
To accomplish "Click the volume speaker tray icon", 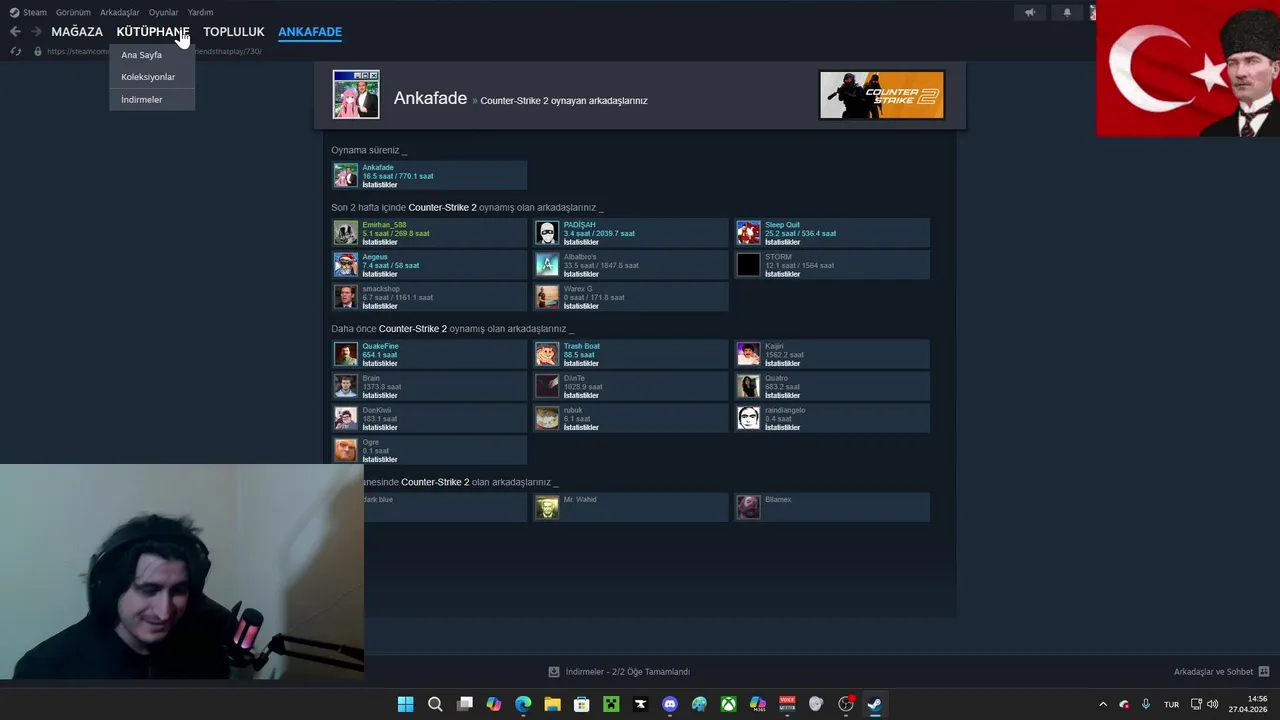I will pyautogui.click(x=1213, y=704).
